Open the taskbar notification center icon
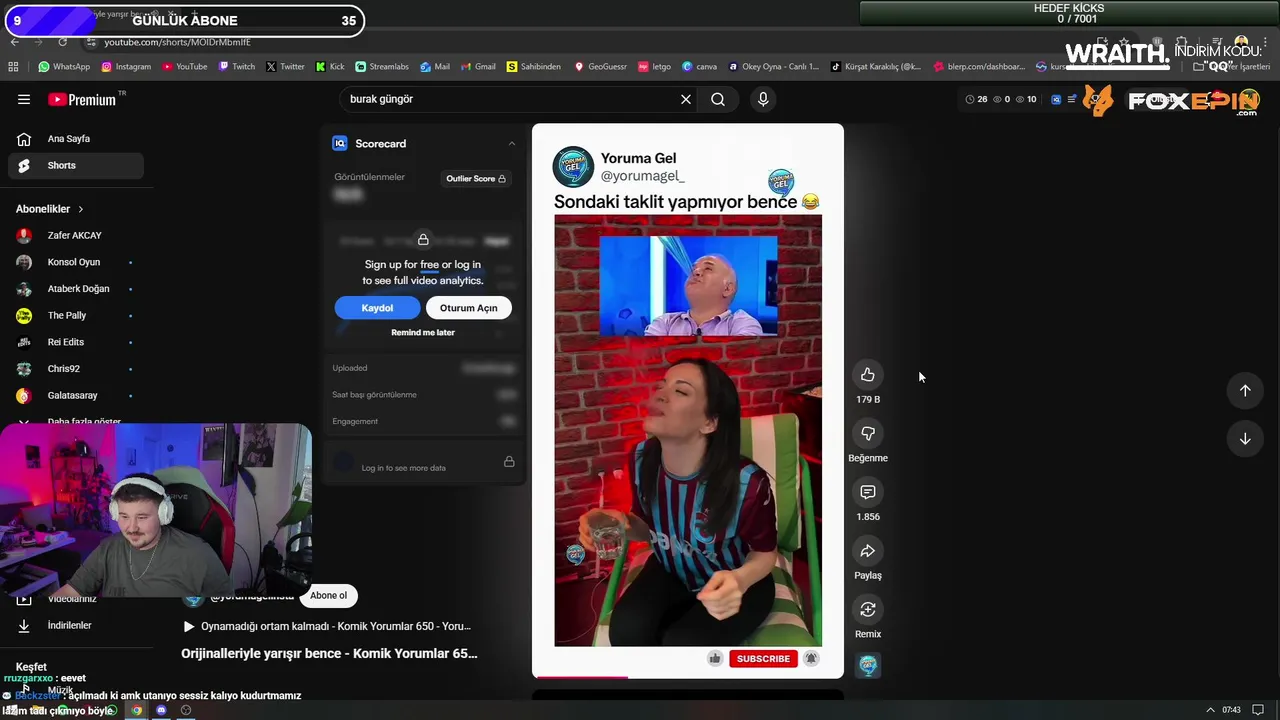This screenshot has height=720, width=1280. [x=1258, y=710]
